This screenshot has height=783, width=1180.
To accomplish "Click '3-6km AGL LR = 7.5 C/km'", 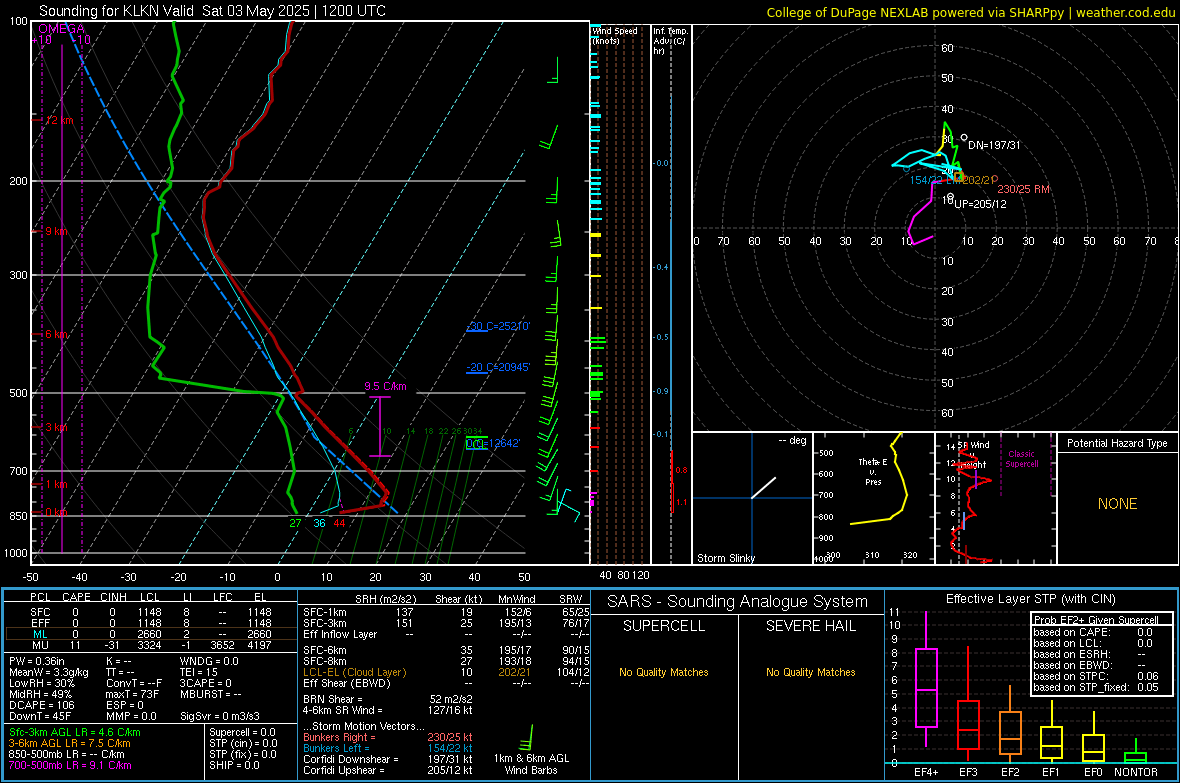I will (x=69, y=743).
